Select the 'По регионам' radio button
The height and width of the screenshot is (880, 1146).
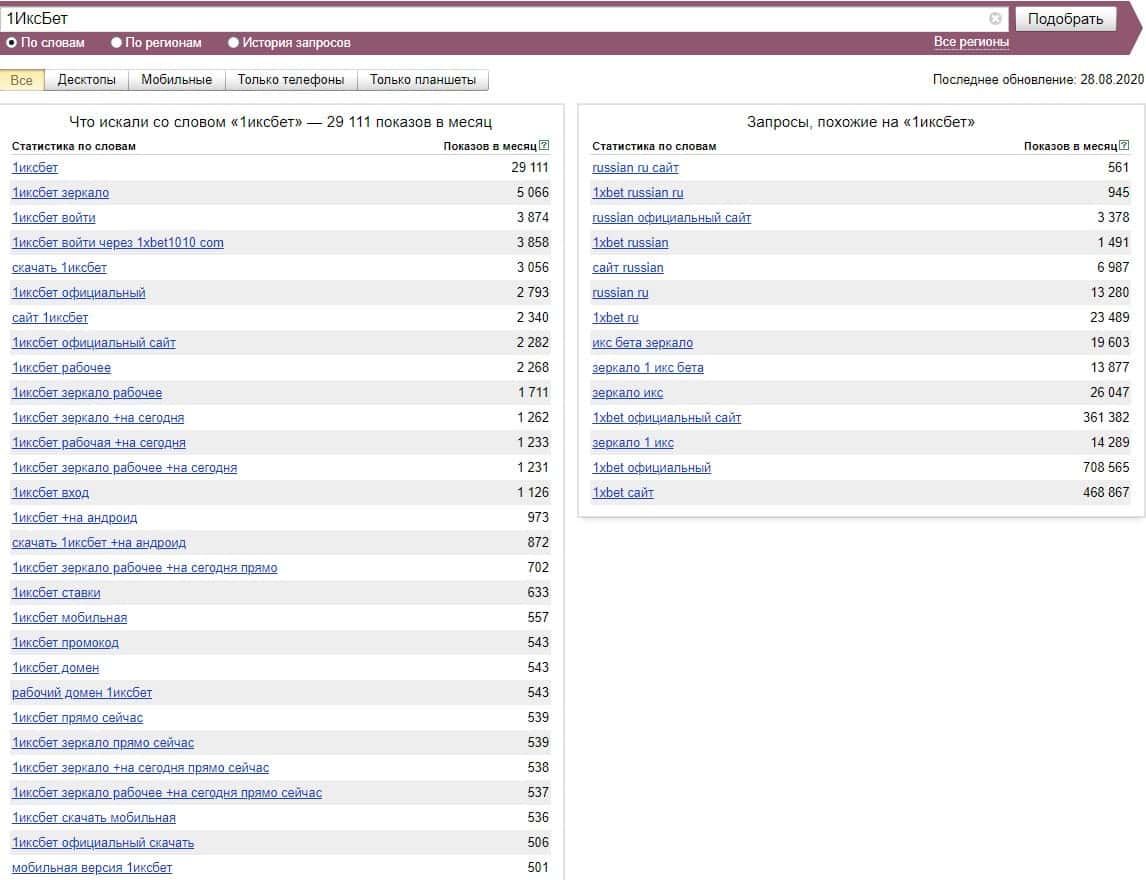116,43
